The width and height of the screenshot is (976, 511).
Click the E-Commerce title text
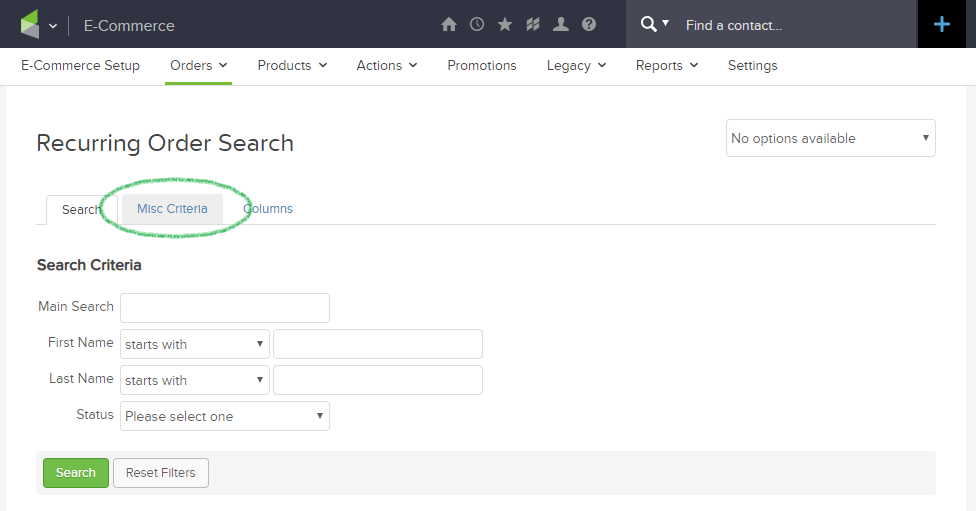[x=129, y=26]
